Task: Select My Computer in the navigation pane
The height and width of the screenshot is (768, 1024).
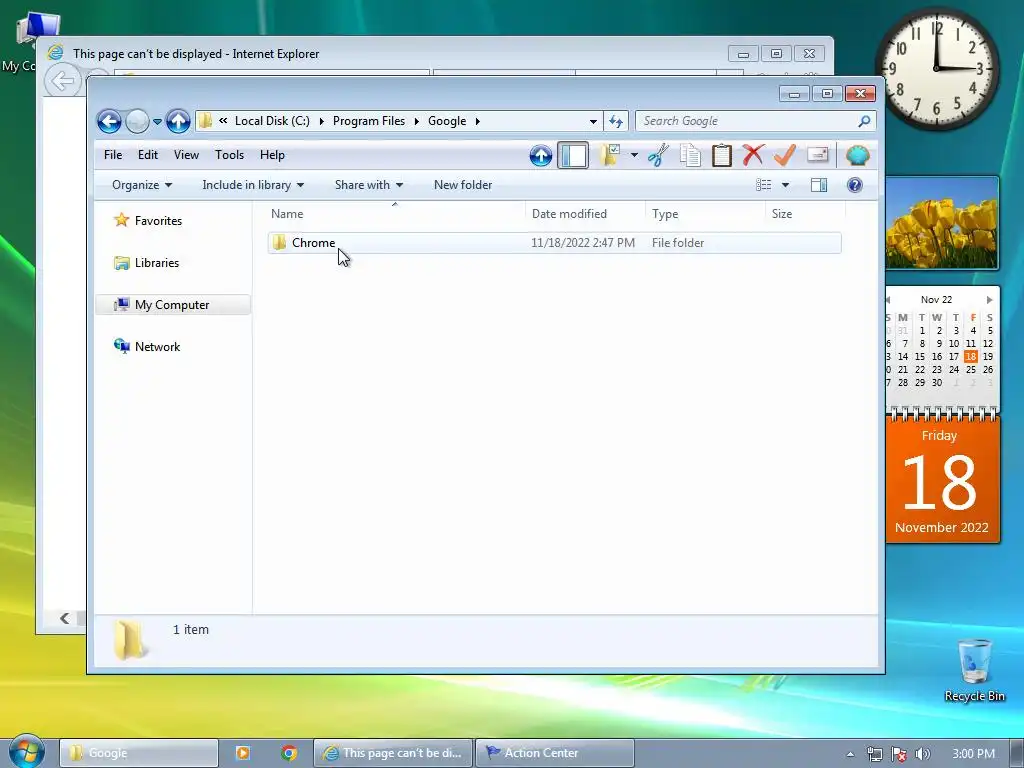Action: point(173,305)
